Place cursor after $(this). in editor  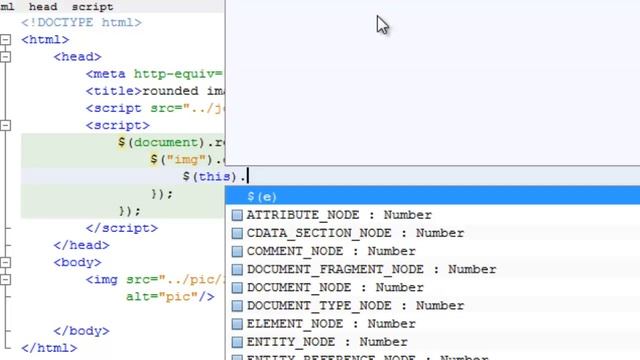point(247,176)
